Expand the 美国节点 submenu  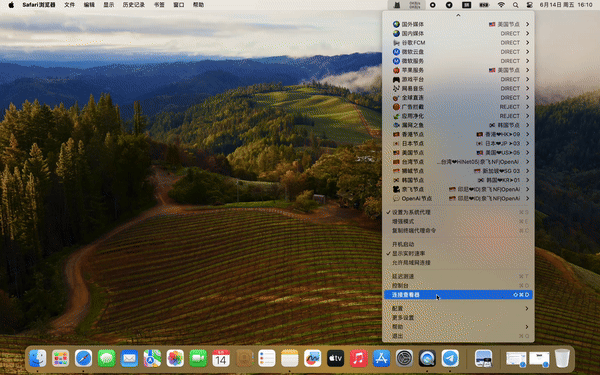coord(458,153)
